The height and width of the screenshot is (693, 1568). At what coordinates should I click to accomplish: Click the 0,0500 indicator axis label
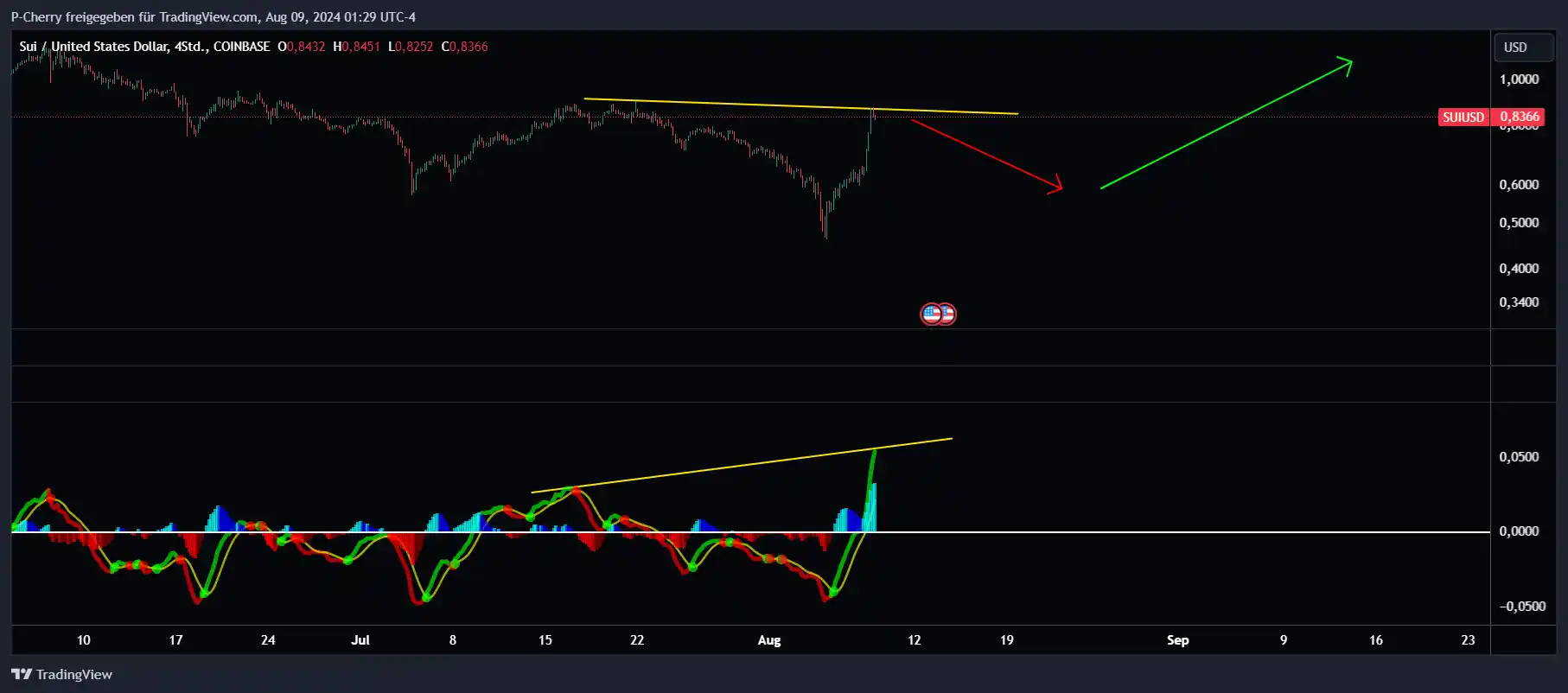[x=1519, y=456]
